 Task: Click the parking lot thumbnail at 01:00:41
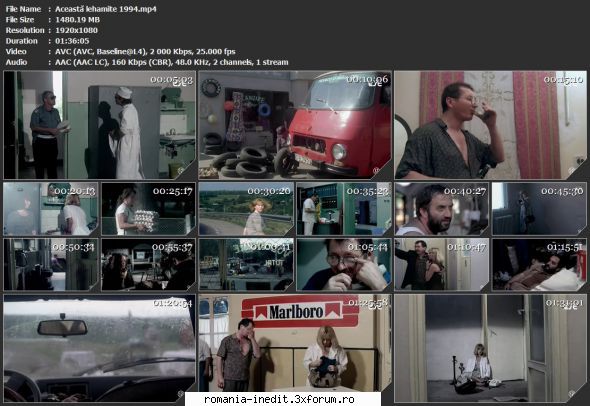[246, 265]
